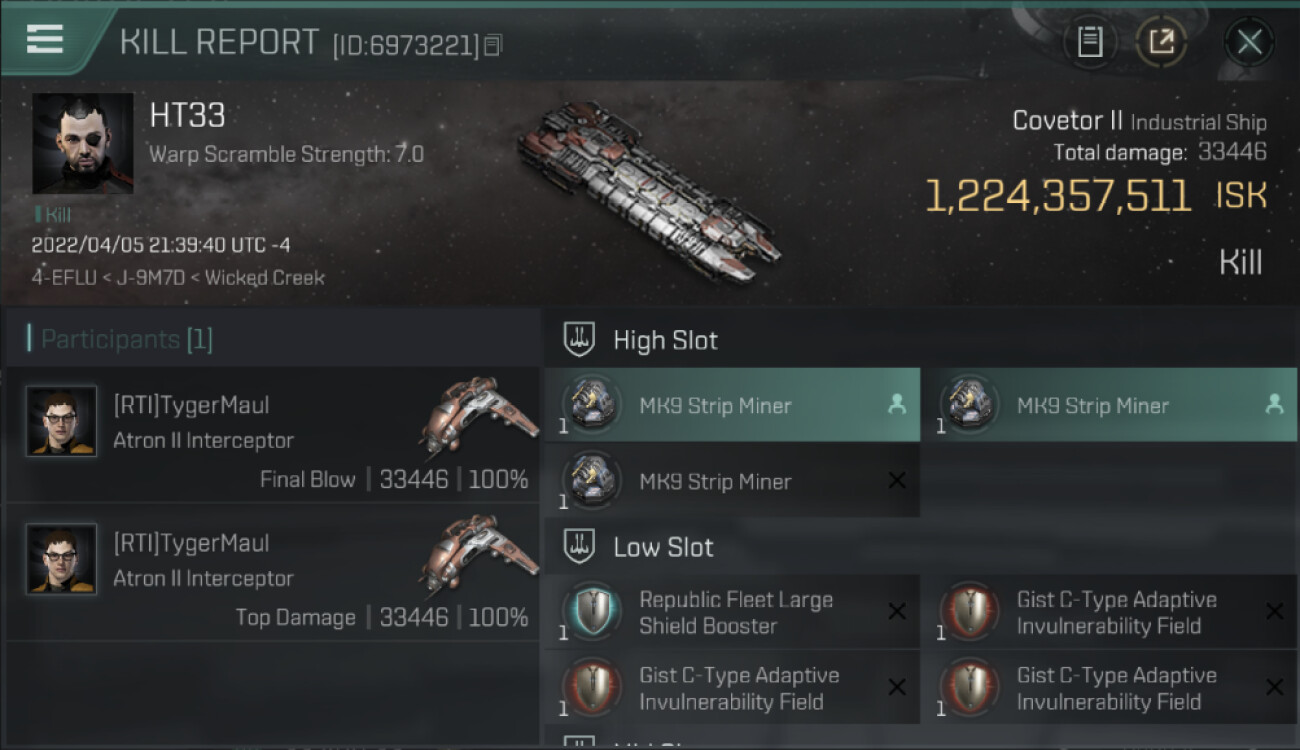Close the kill report window
Screen dimensions: 1300x750
coord(1249,42)
